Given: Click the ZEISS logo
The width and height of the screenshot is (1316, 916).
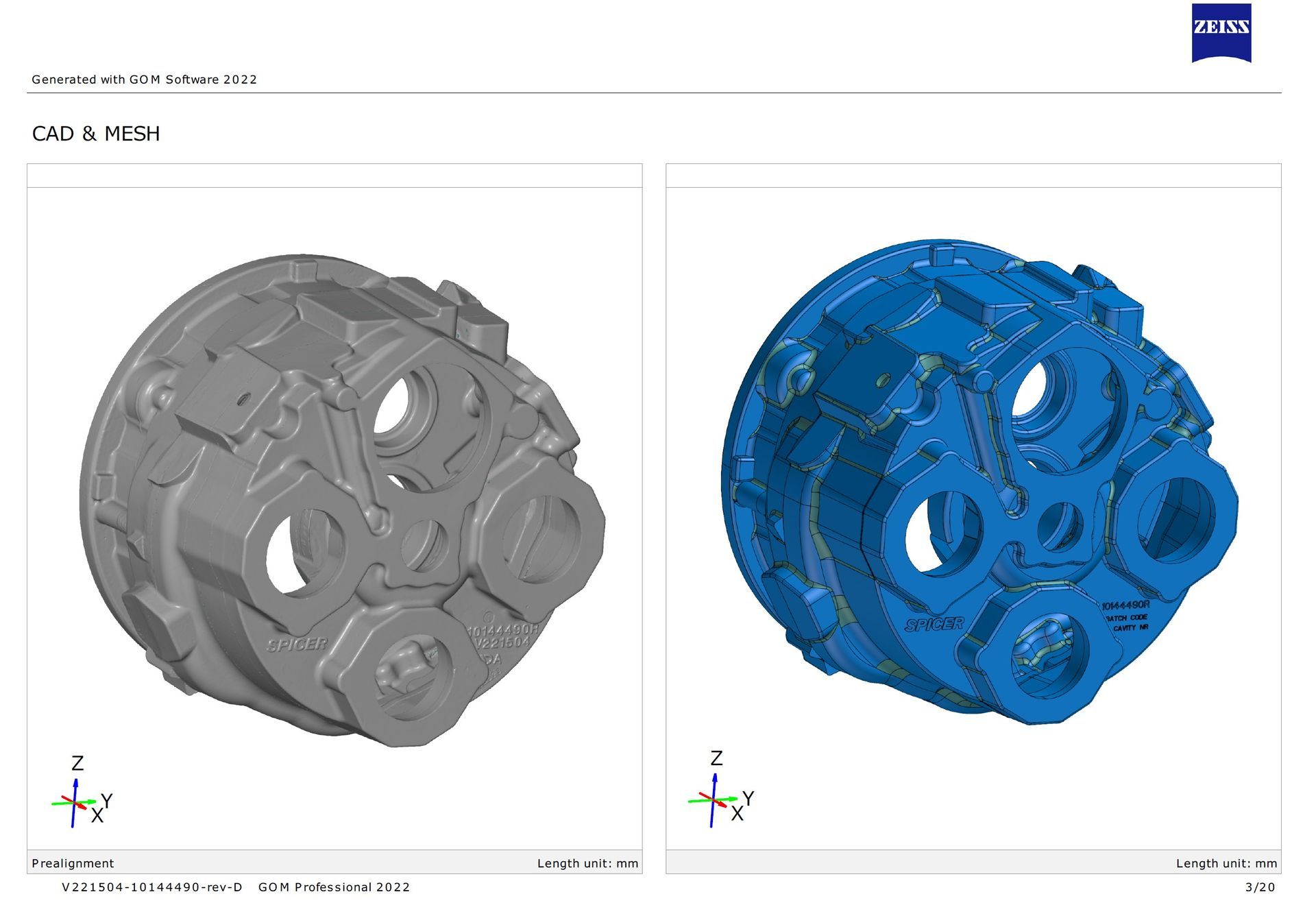Looking at the screenshot, I should point(1221,33).
